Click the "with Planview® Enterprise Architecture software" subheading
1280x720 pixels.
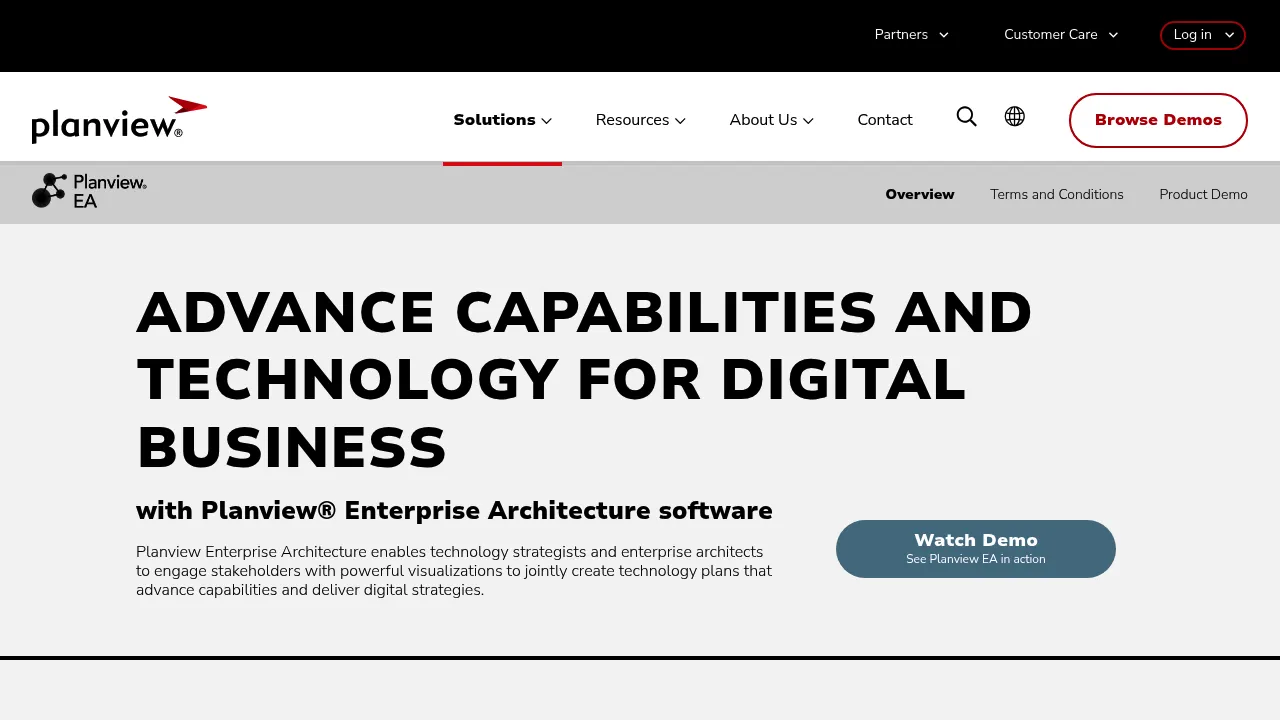click(454, 510)
